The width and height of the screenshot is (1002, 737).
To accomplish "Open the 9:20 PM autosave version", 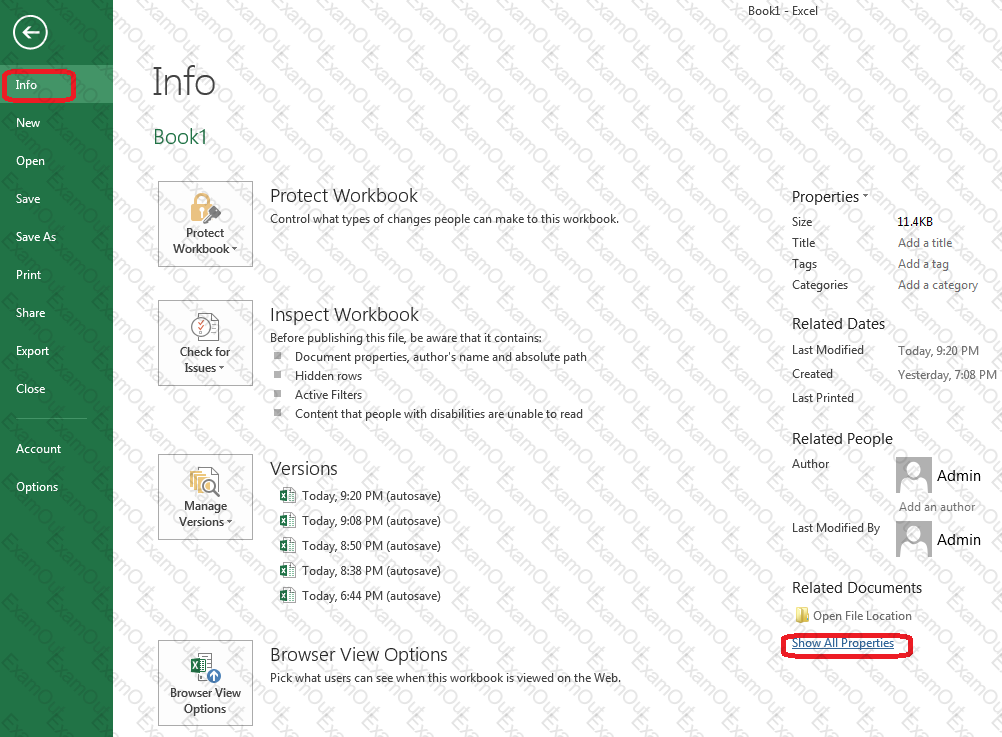I will (370, 496).
